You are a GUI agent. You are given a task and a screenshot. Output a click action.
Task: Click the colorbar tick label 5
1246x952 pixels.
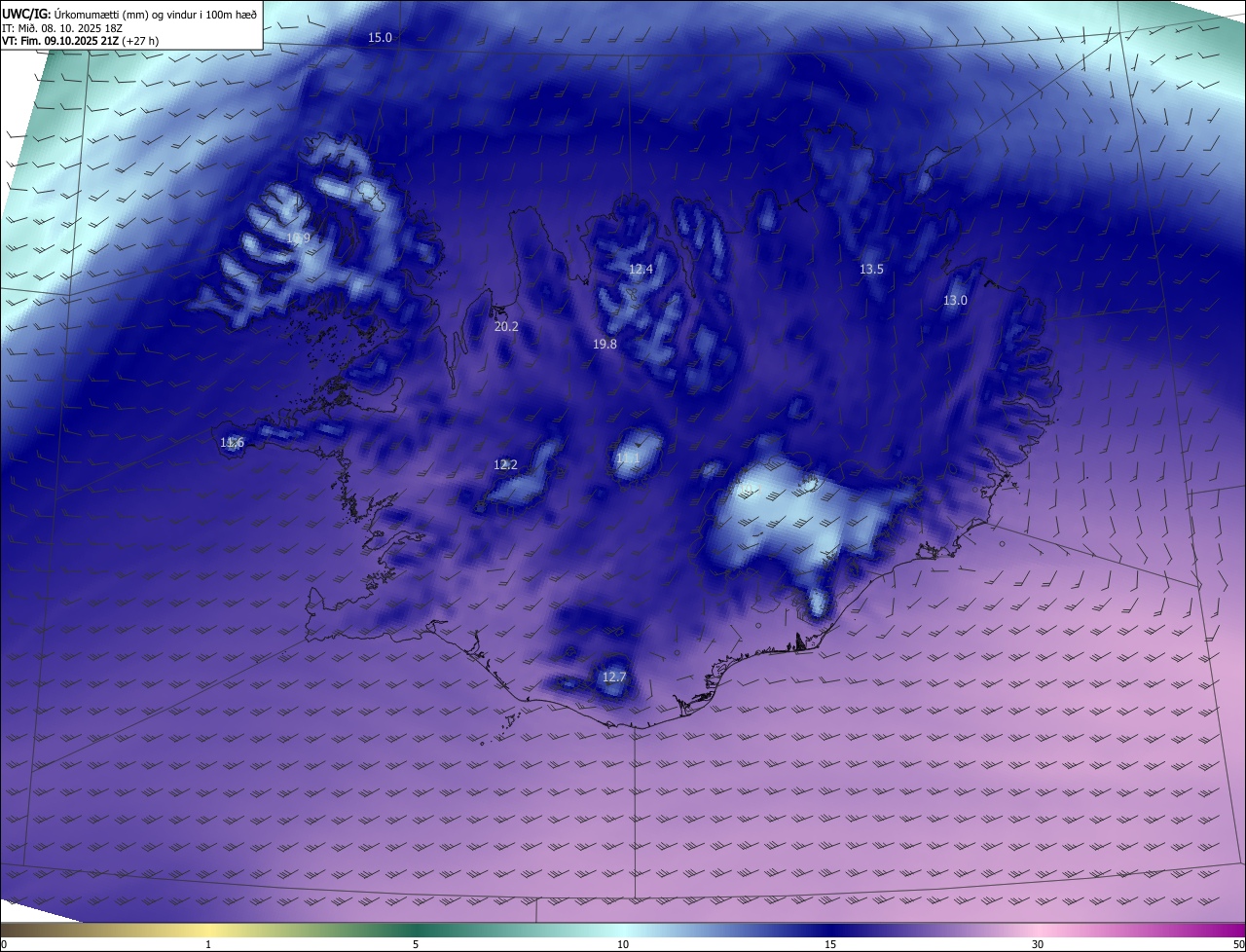[x=416, y=944]
